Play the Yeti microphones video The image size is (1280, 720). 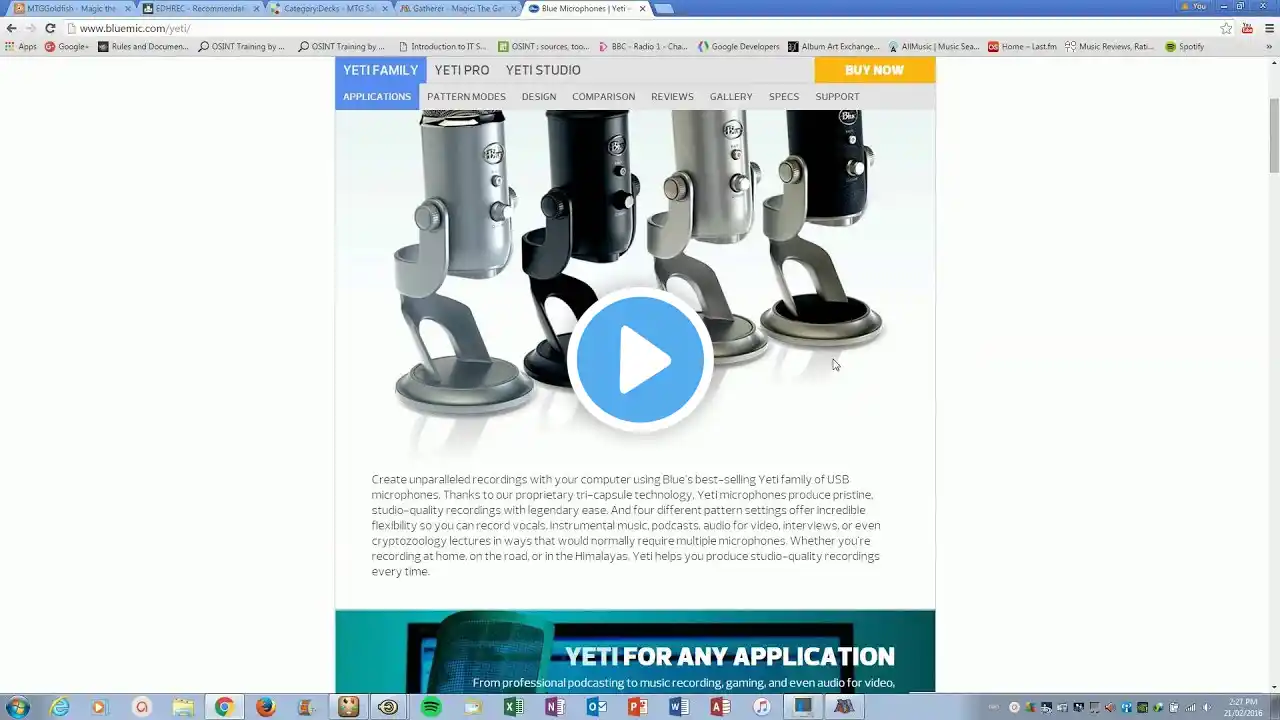point(640,359)
